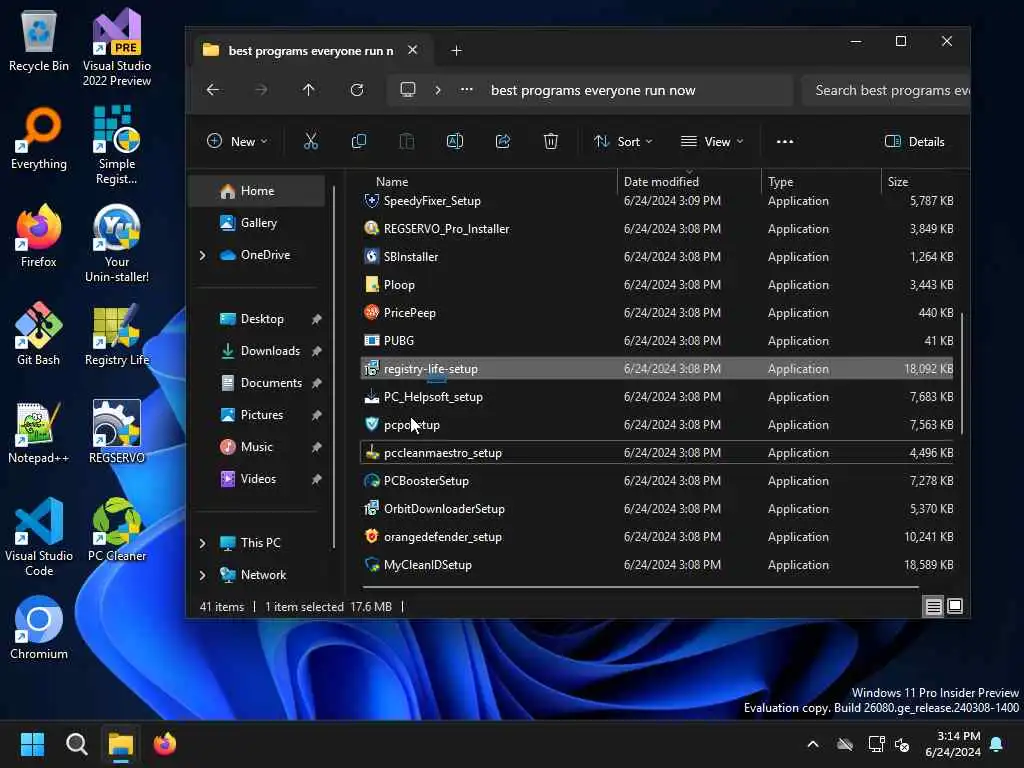
Task: Go up one folder level arrow
Action: (x=308, y=89)
